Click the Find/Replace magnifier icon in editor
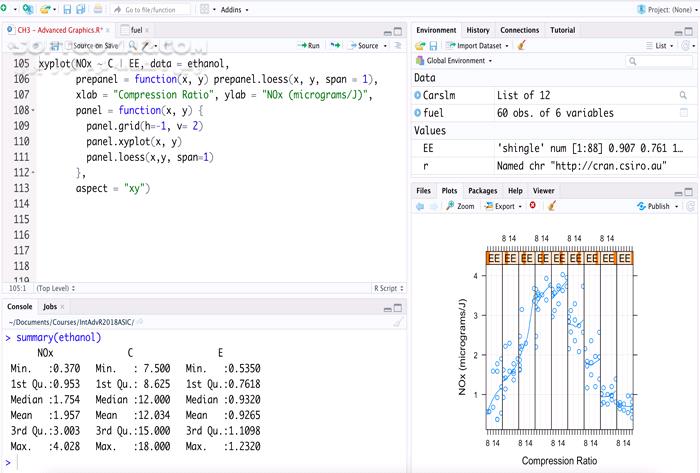Viewport: 700px width, 473px height. (133, 46)
